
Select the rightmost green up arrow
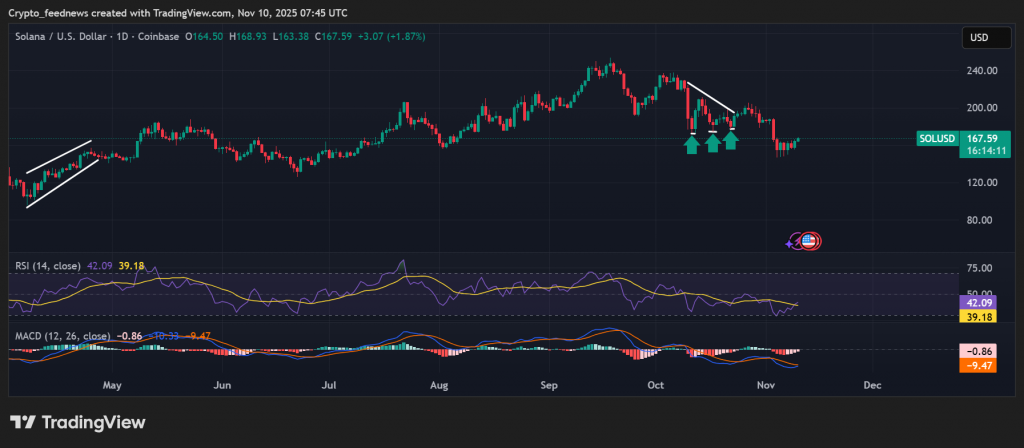(731, 140)
